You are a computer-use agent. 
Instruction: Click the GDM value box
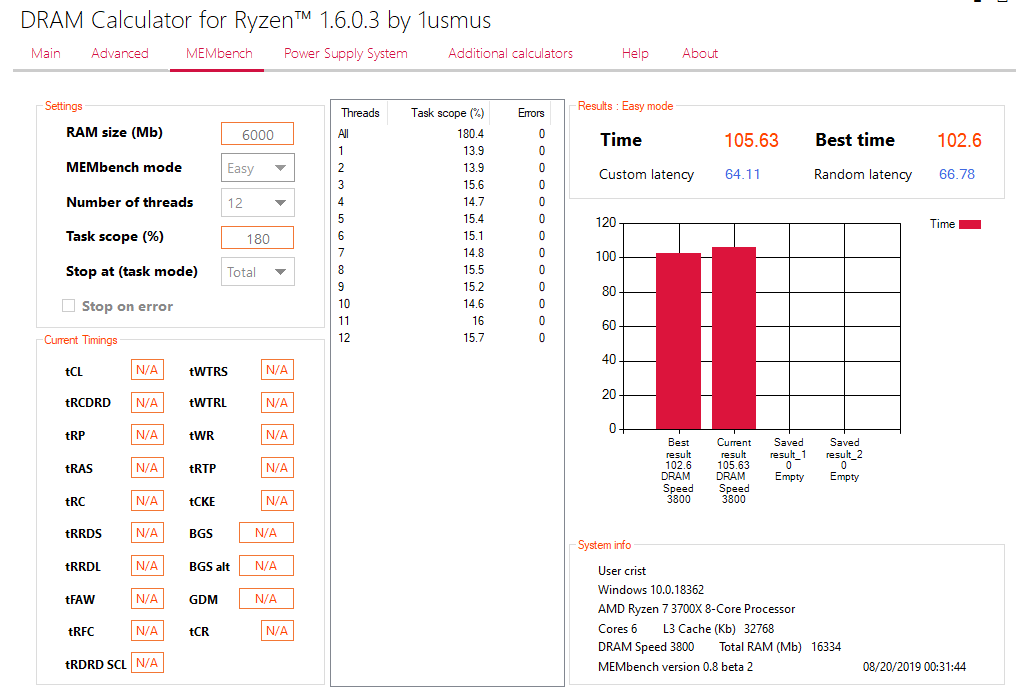coord(266,598)
